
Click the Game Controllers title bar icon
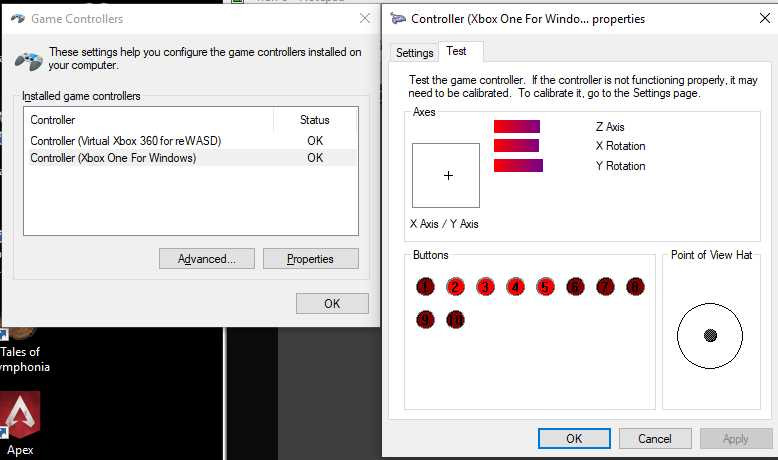coord(18,19)
